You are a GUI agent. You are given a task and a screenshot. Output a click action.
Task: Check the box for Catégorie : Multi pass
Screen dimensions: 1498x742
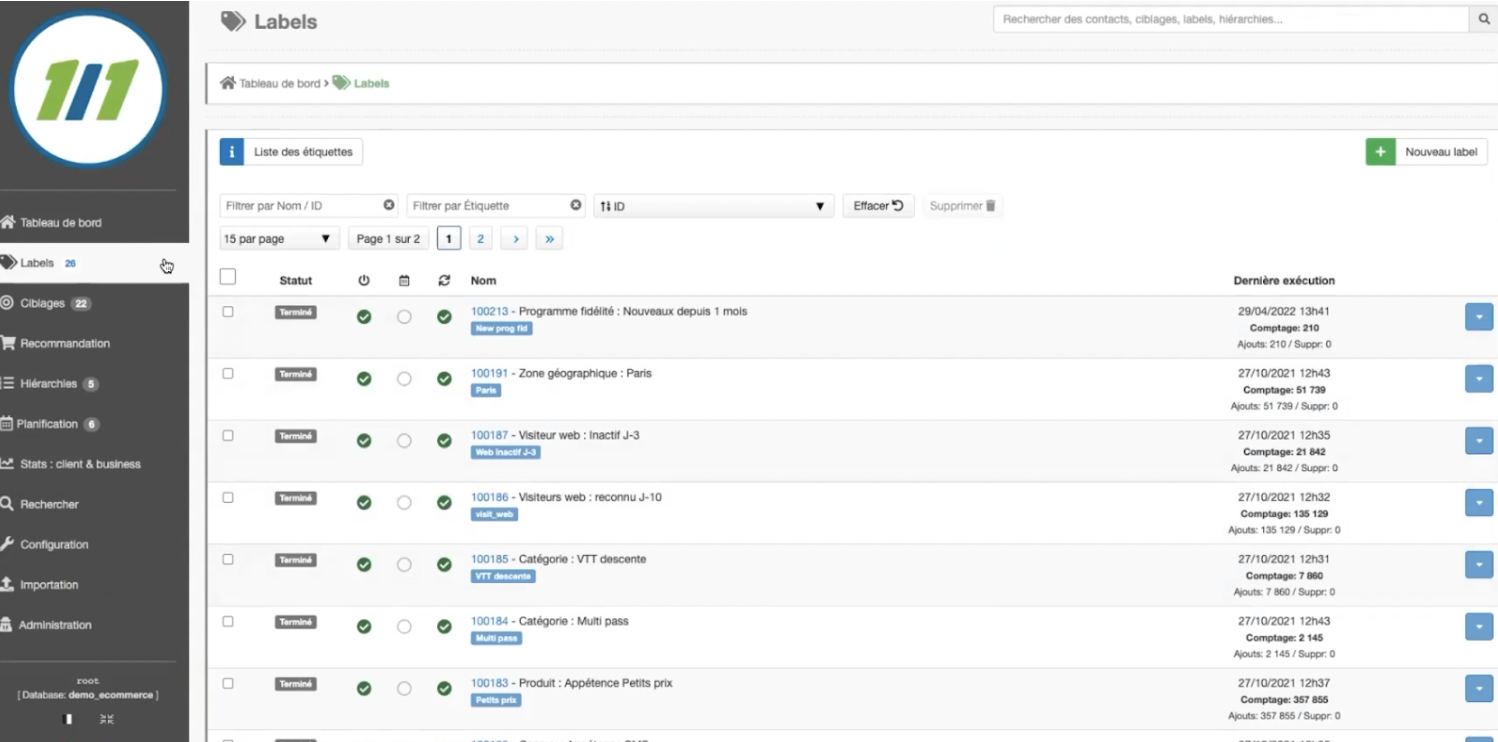(x=228, y=622)
